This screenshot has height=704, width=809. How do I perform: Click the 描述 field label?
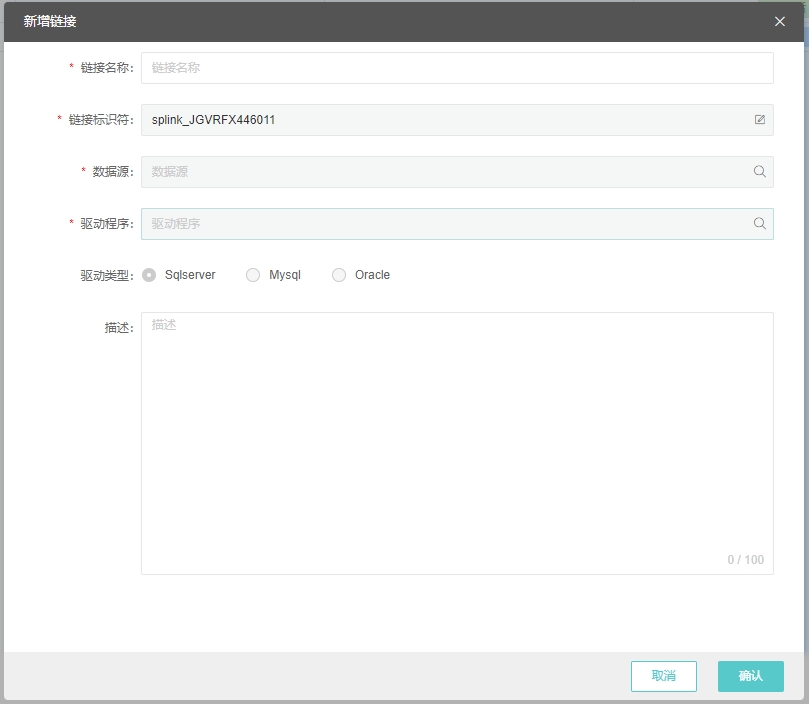(x=119, y=328)
